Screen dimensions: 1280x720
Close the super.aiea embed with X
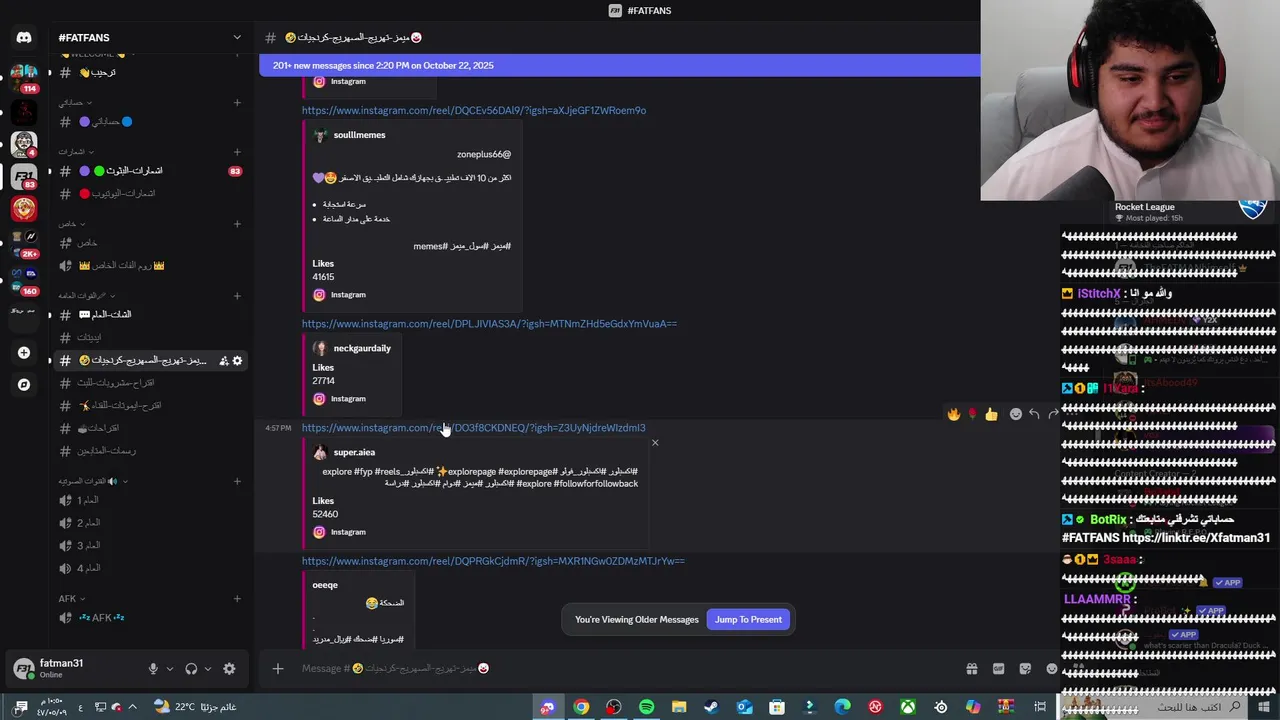[x=655, y=443]
